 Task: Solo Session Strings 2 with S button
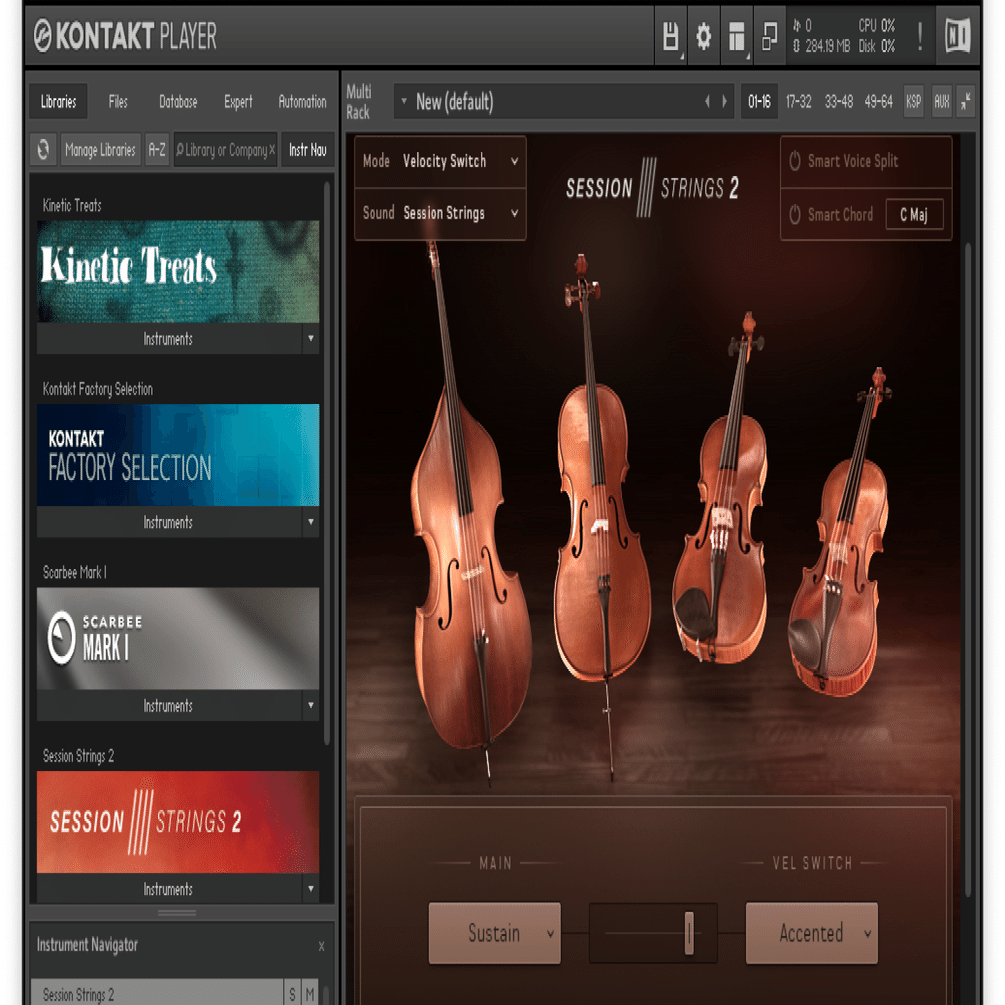(x=292, y=993)
